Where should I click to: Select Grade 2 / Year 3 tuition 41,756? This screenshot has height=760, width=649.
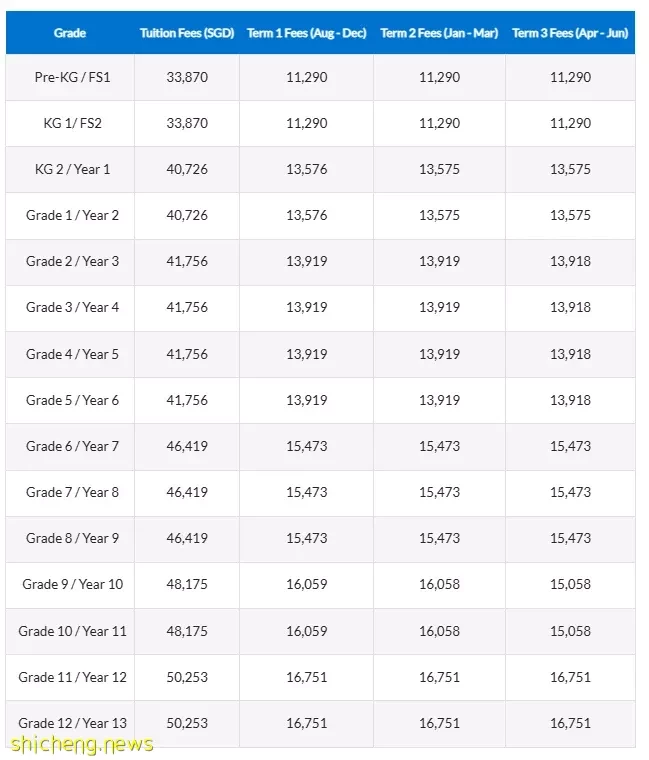click(187, 261)
